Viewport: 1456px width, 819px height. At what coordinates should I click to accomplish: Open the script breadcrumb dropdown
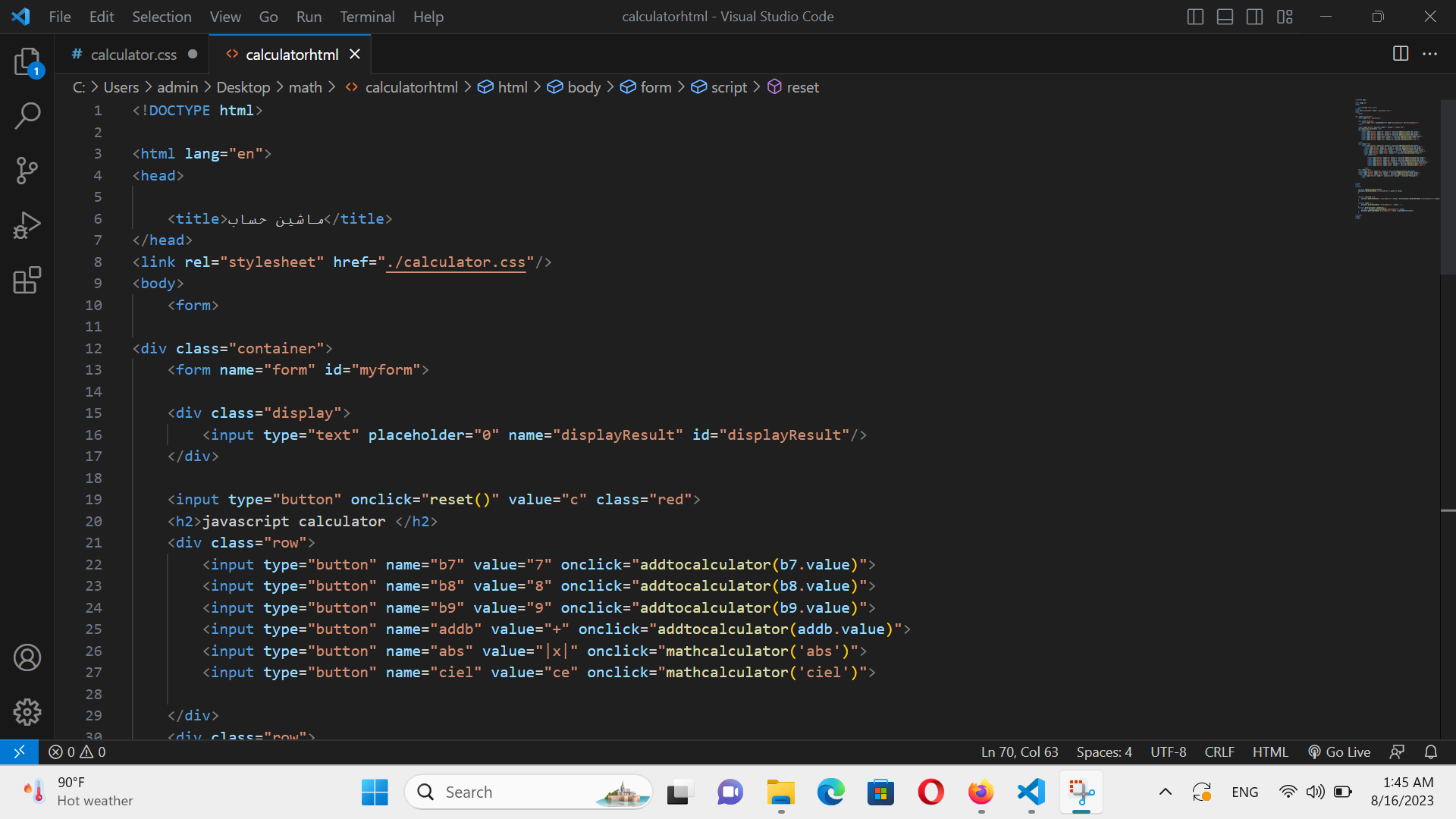point(719,87)
